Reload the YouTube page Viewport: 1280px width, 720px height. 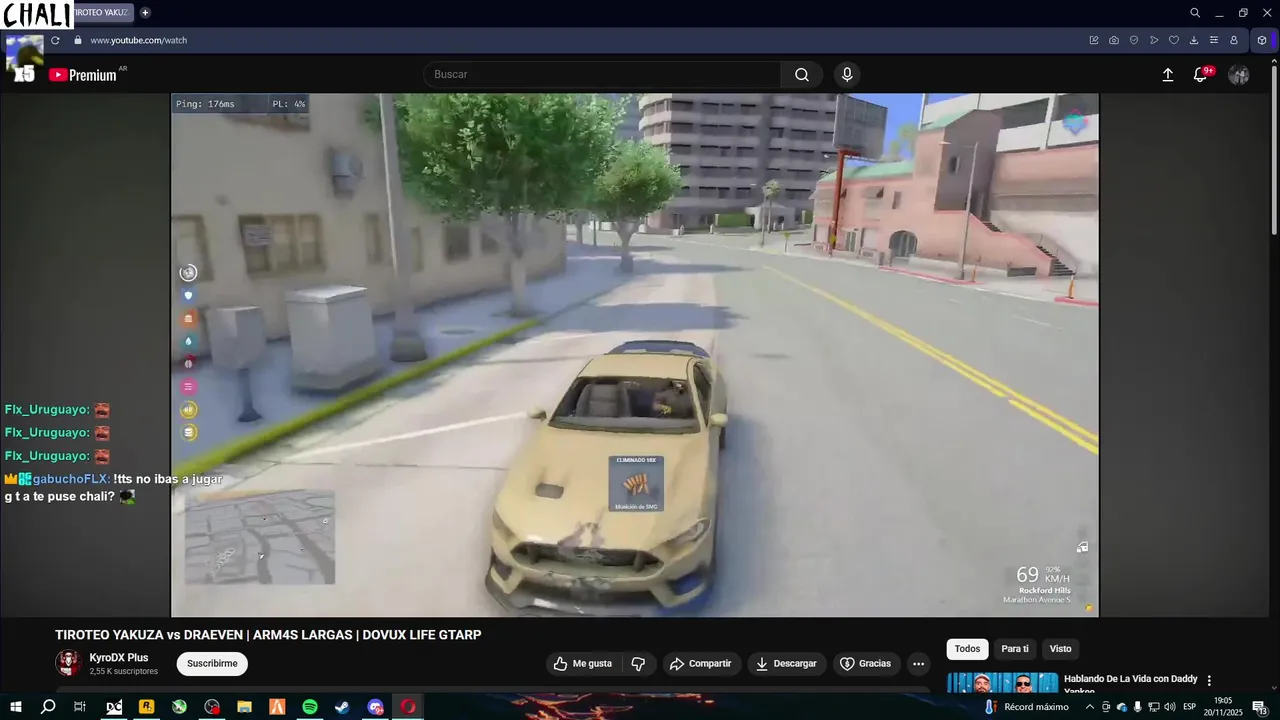tap(55, 40)
